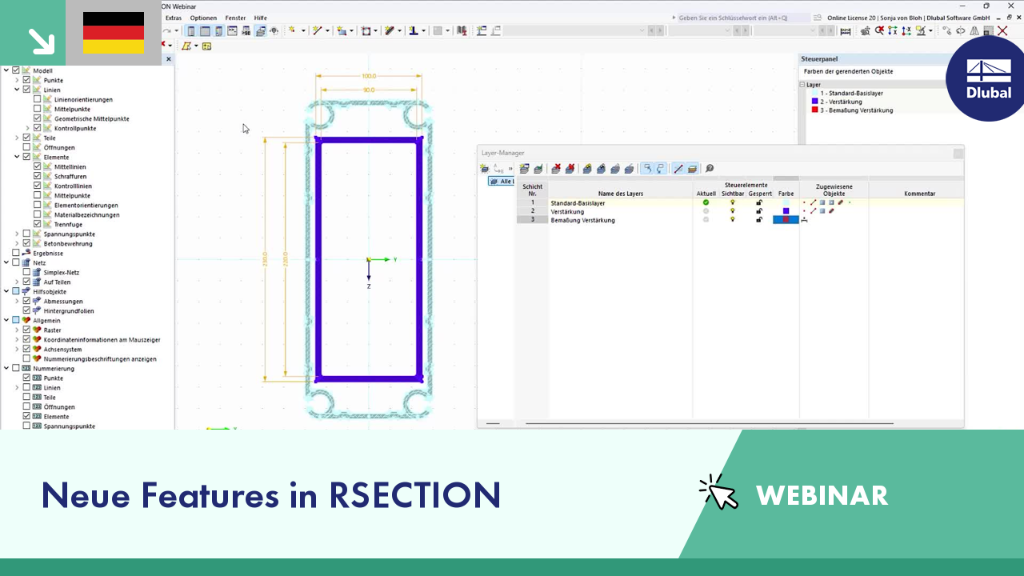The height and width of the screenshot is (576, 1024).
Task: Select Bemaßung Verstärkung layer row
Action: click(x=583, y=220)
